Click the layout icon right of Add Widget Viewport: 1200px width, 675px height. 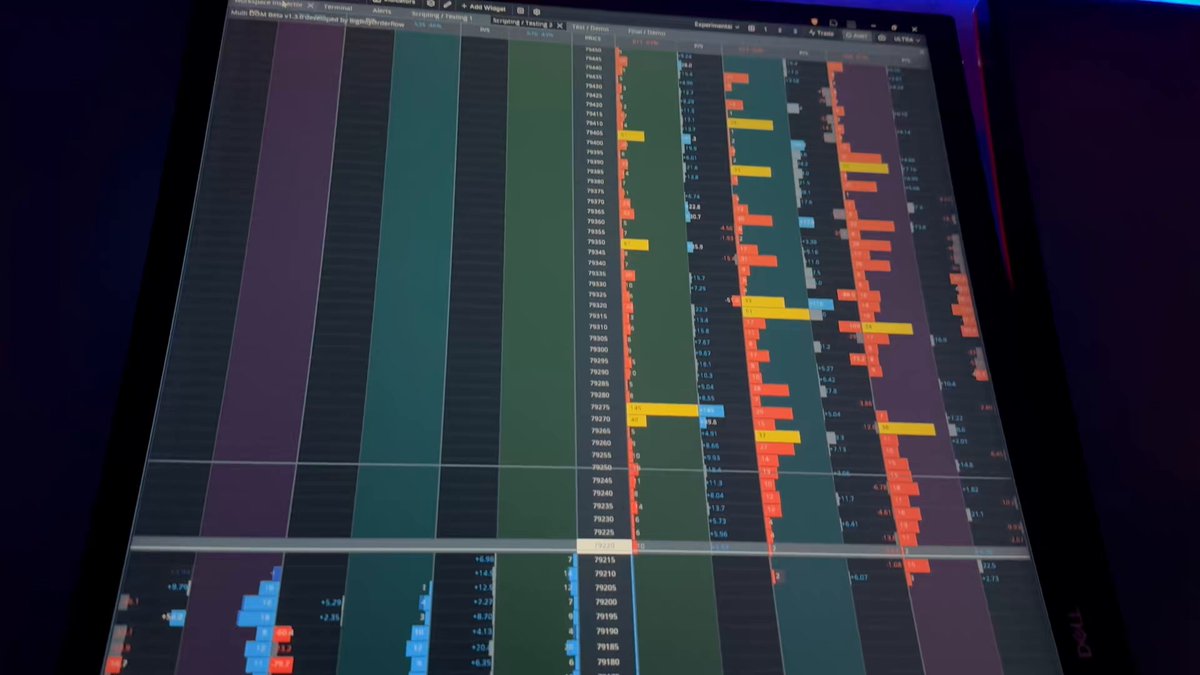[x=520, y=10]
